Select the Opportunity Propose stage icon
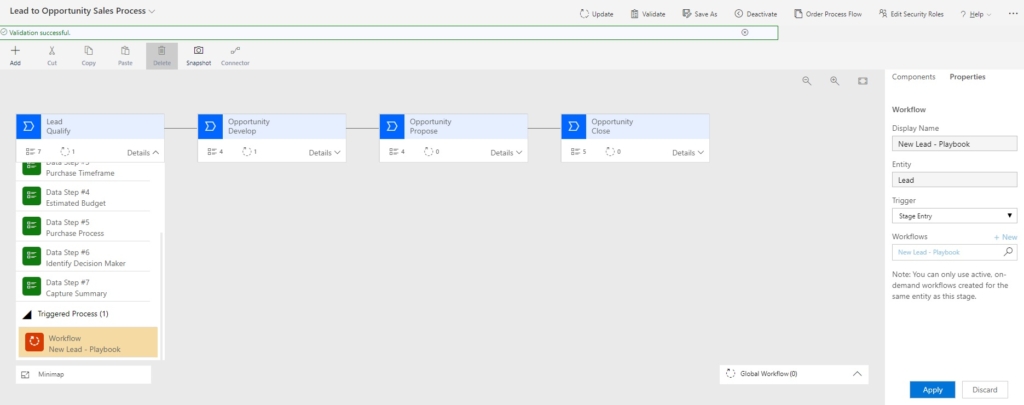The image size is (1024, 405). point(392,127)
